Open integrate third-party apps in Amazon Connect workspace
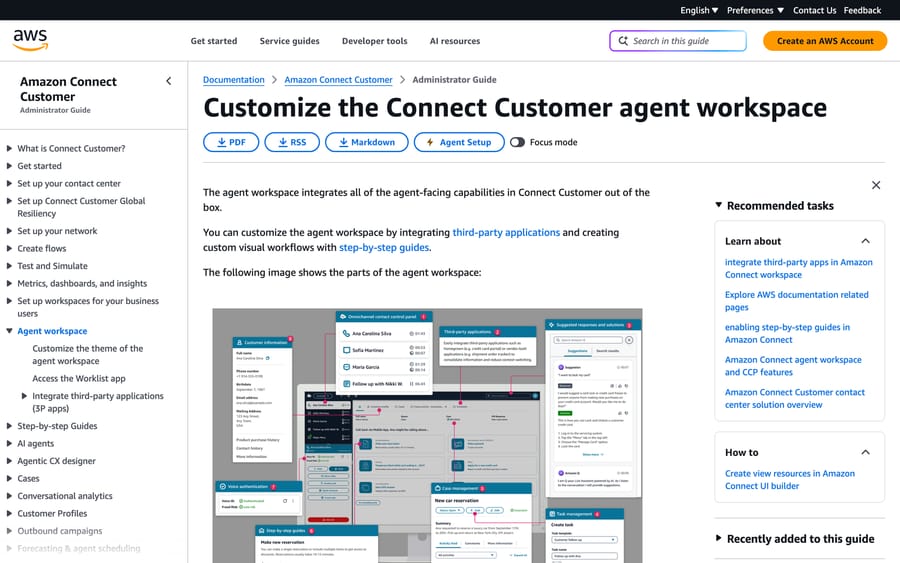 point(798,269)
